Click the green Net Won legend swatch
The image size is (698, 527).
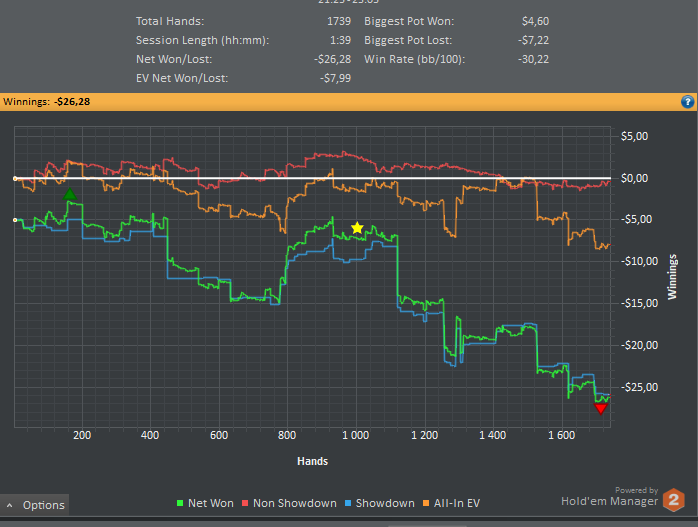179,504
